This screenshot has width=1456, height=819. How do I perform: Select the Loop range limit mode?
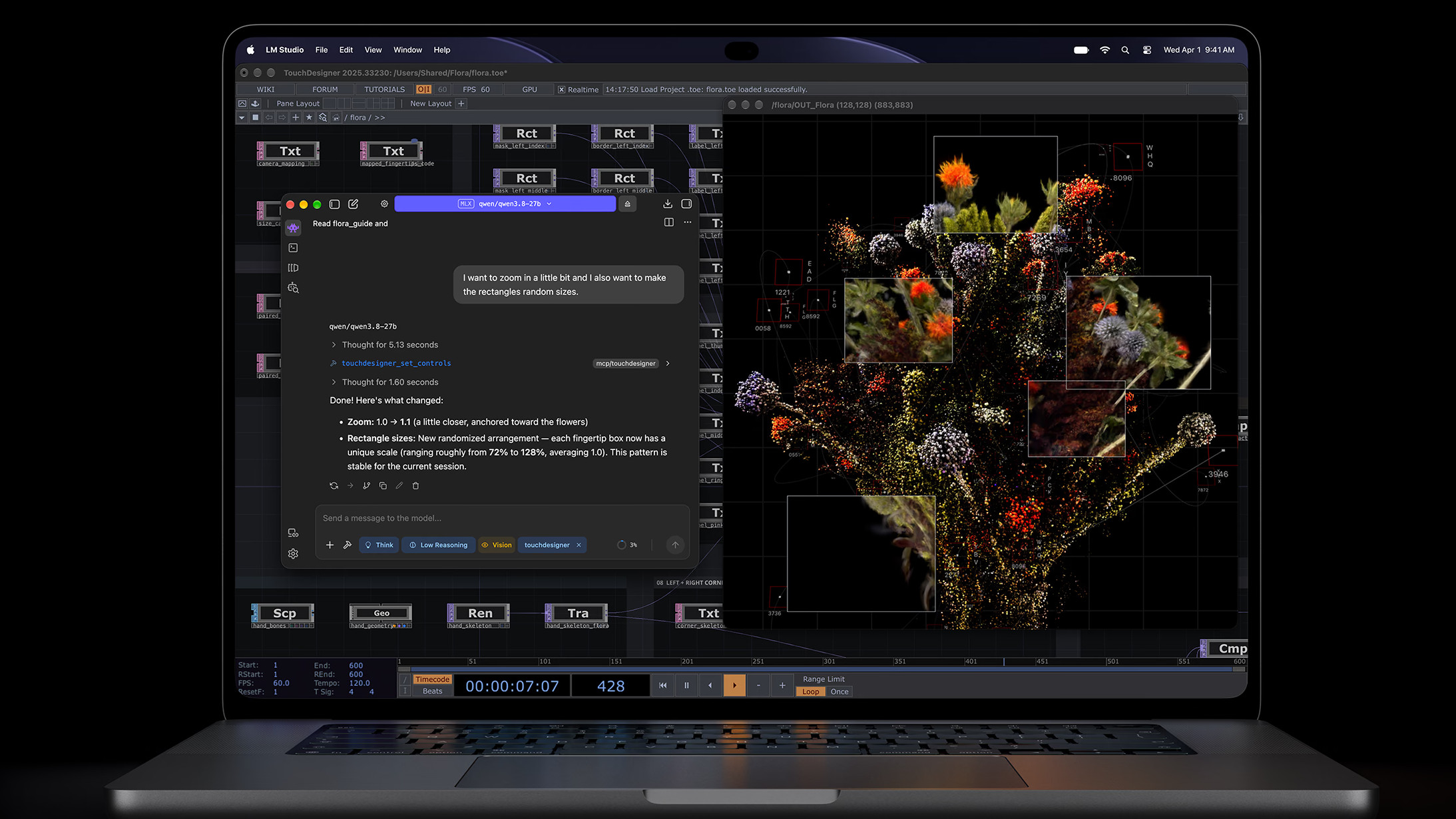pos(810,692)
